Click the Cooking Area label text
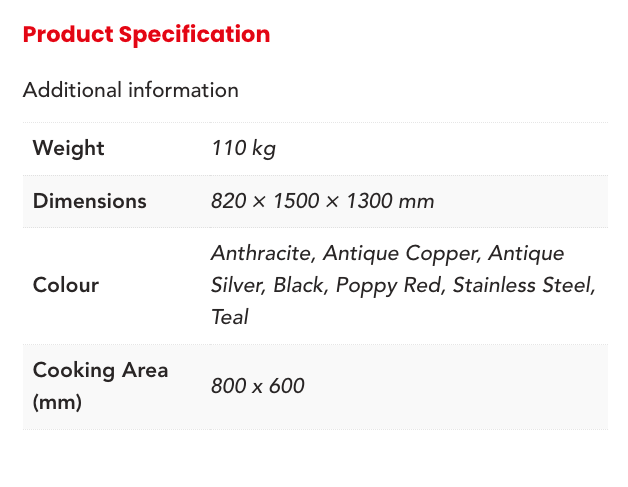Image resolution: width=628 pixels, height=487 pixels. 100,370
